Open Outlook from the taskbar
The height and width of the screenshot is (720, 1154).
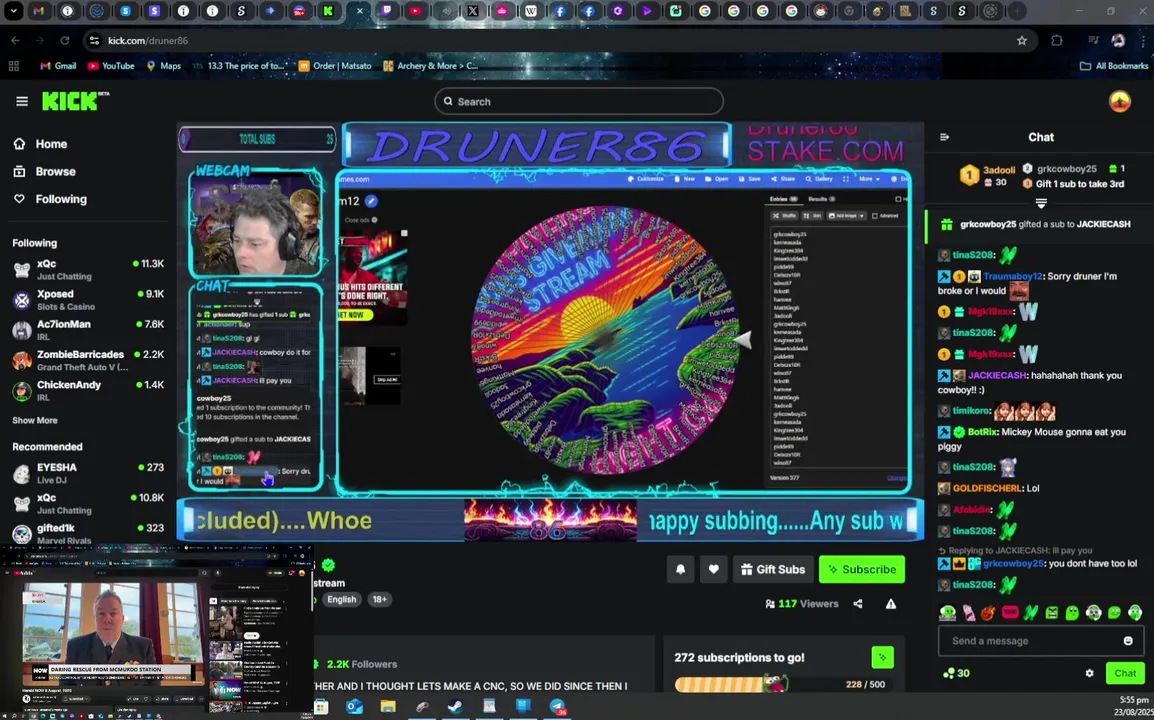coord(355,707)
